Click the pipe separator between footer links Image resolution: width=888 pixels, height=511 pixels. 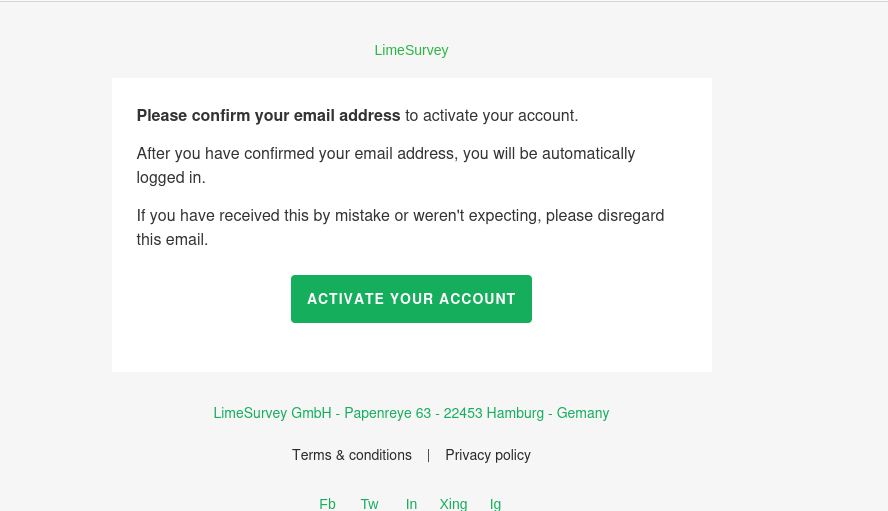tap(428, 455)
